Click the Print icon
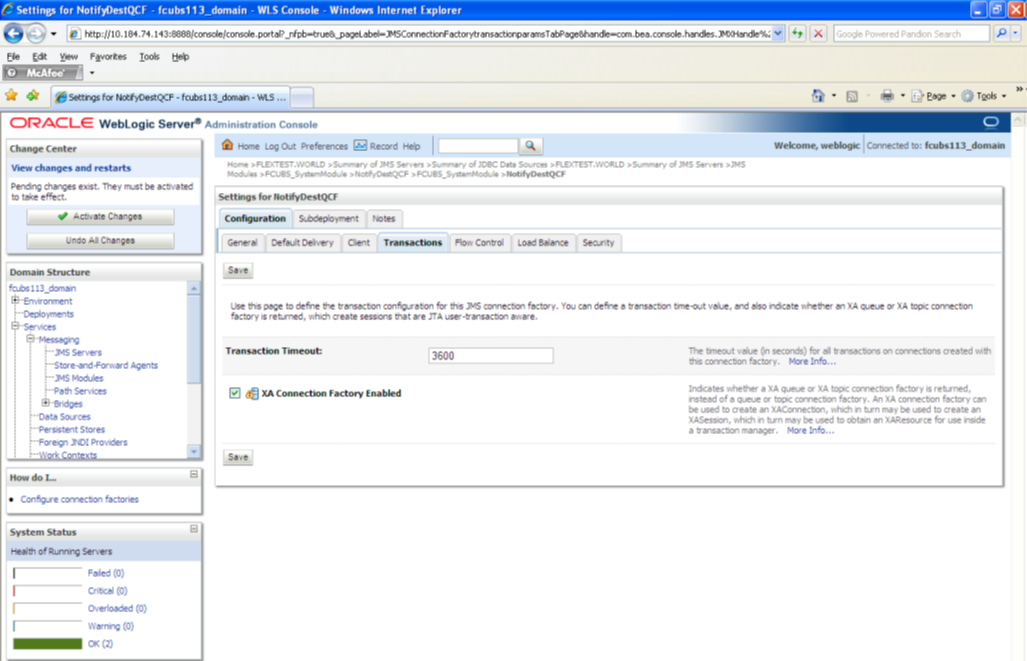This screenshot has width=1027, height=661. click(887, 96)
